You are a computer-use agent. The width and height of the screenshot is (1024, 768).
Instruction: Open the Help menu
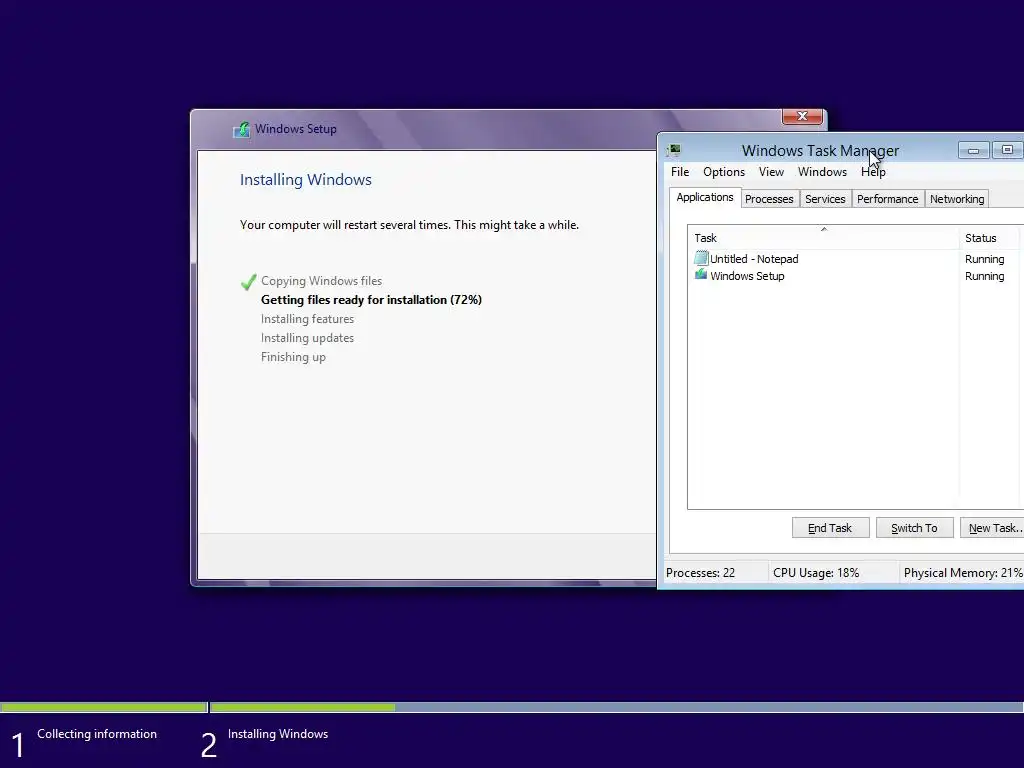873,172
